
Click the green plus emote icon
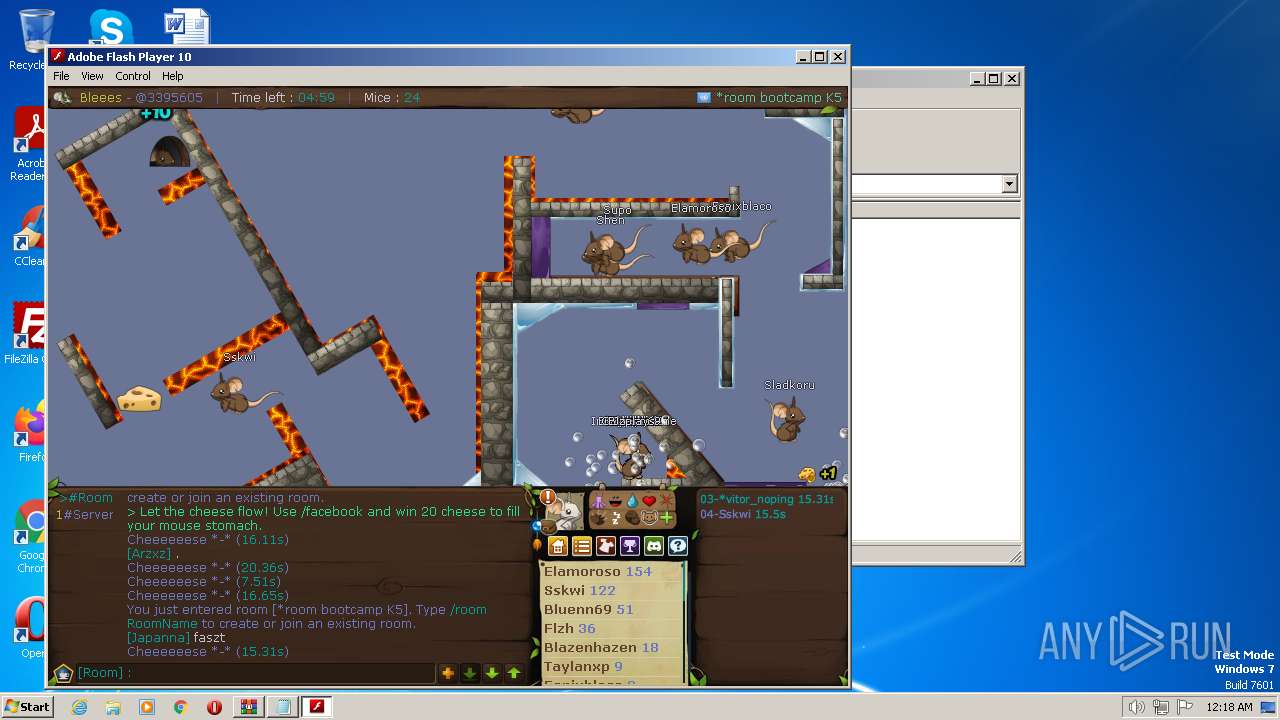[666, 518]
